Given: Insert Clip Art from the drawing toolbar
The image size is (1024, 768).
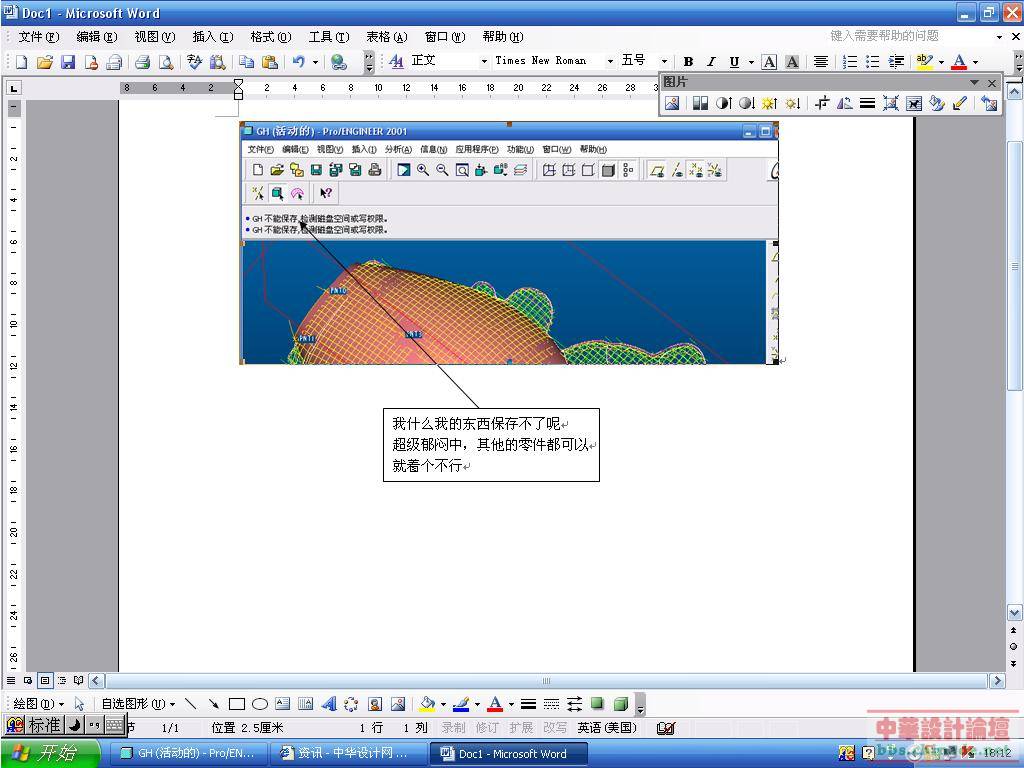Looking at the screenshot, I should click(x=375, y=704).
